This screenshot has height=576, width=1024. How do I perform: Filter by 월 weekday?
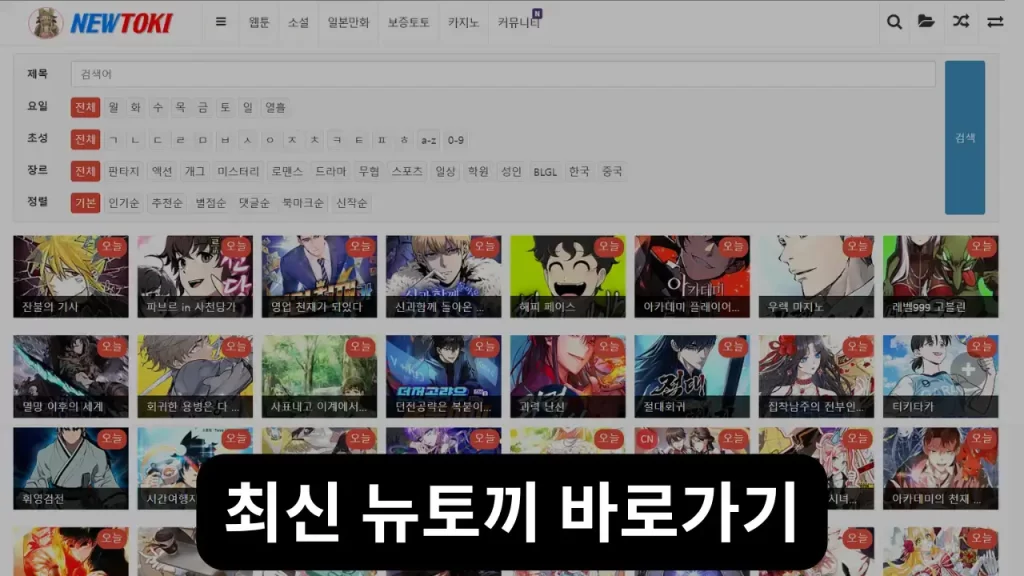(x=114, y=107)
